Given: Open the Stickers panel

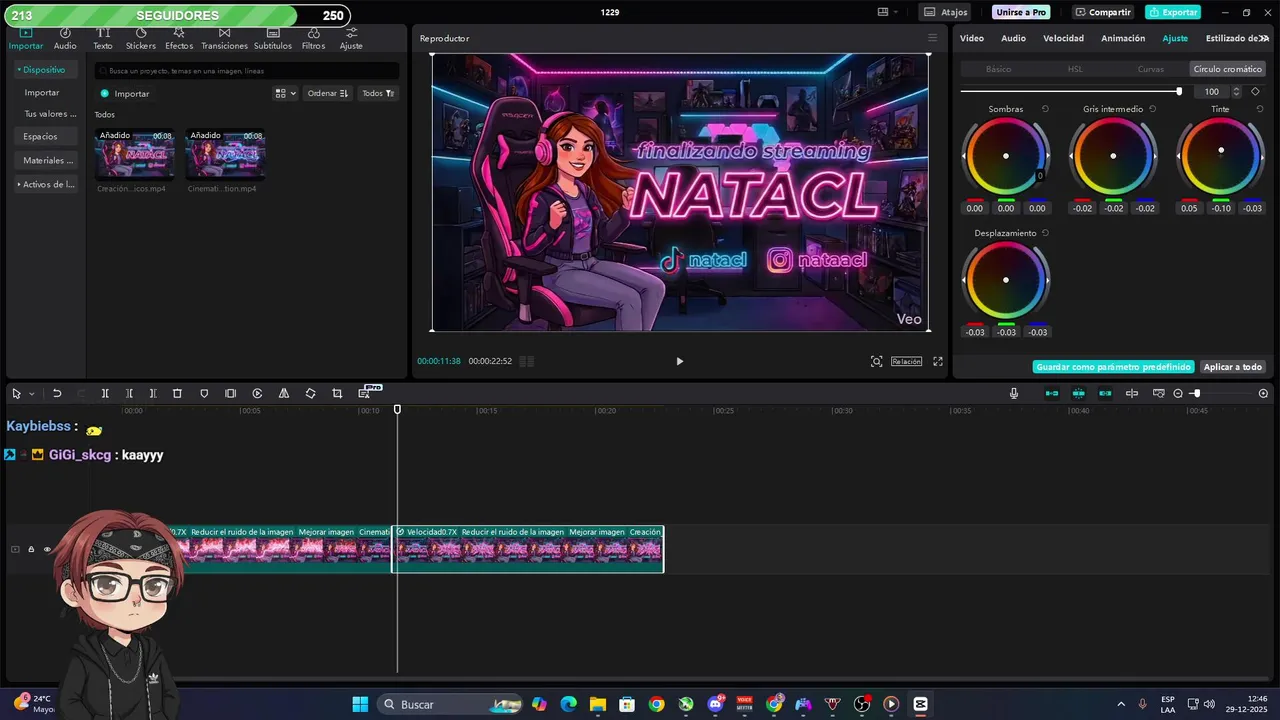Looking at the screenshot, I should click(140, 39).
